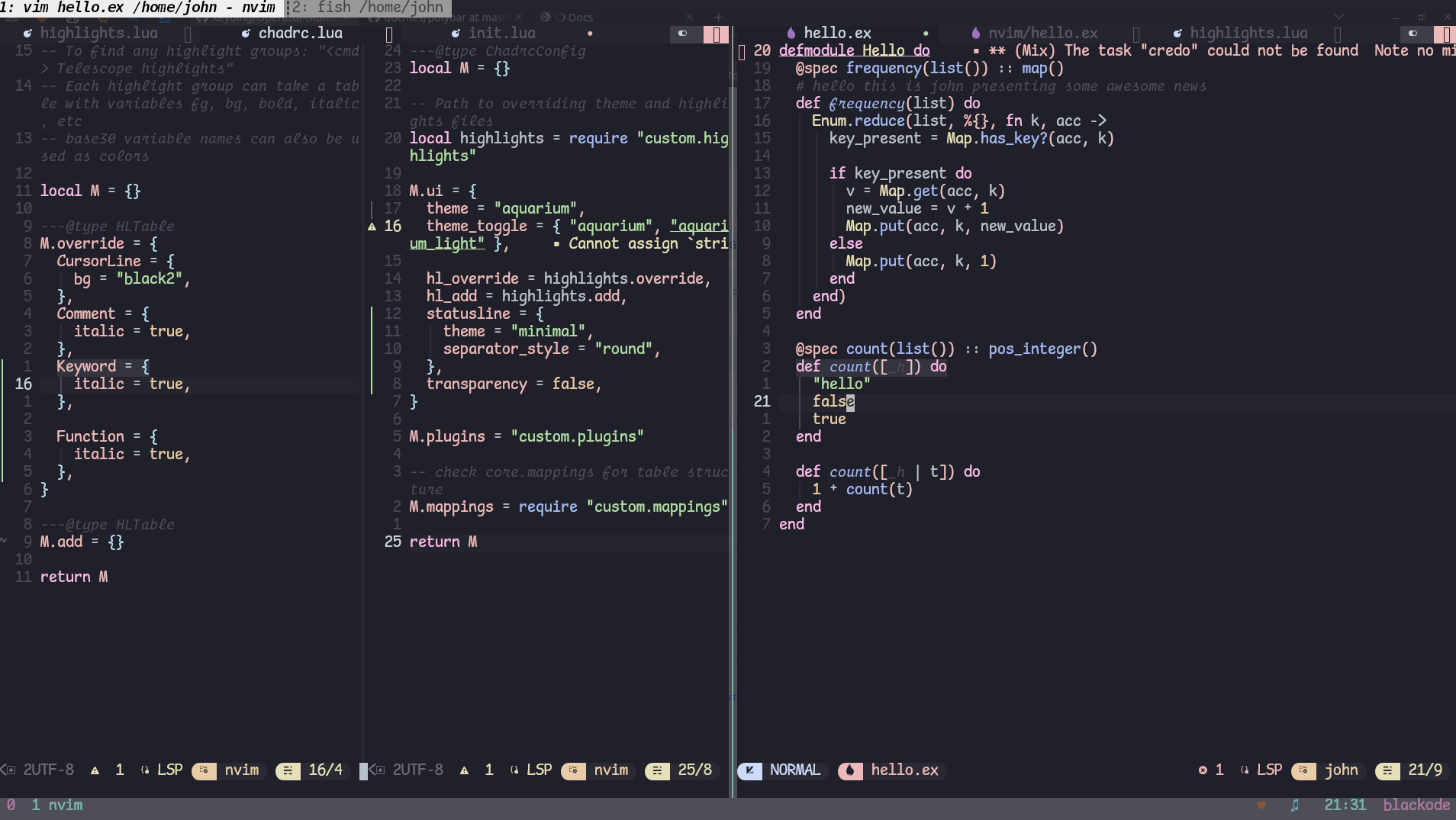Select tmux window 2: fish /home/john

click(367, 8)
